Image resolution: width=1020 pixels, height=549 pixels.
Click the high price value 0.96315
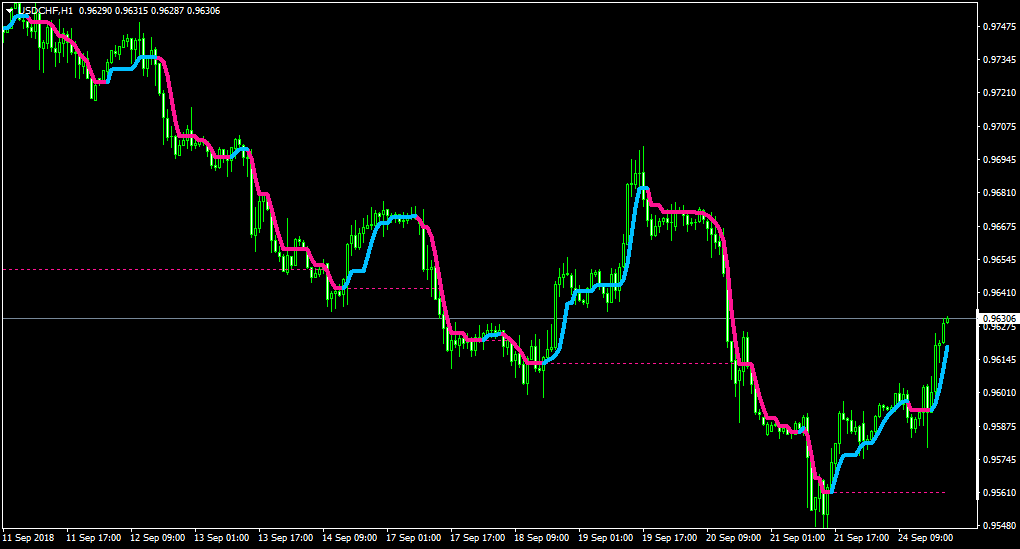tap(131, 11)
